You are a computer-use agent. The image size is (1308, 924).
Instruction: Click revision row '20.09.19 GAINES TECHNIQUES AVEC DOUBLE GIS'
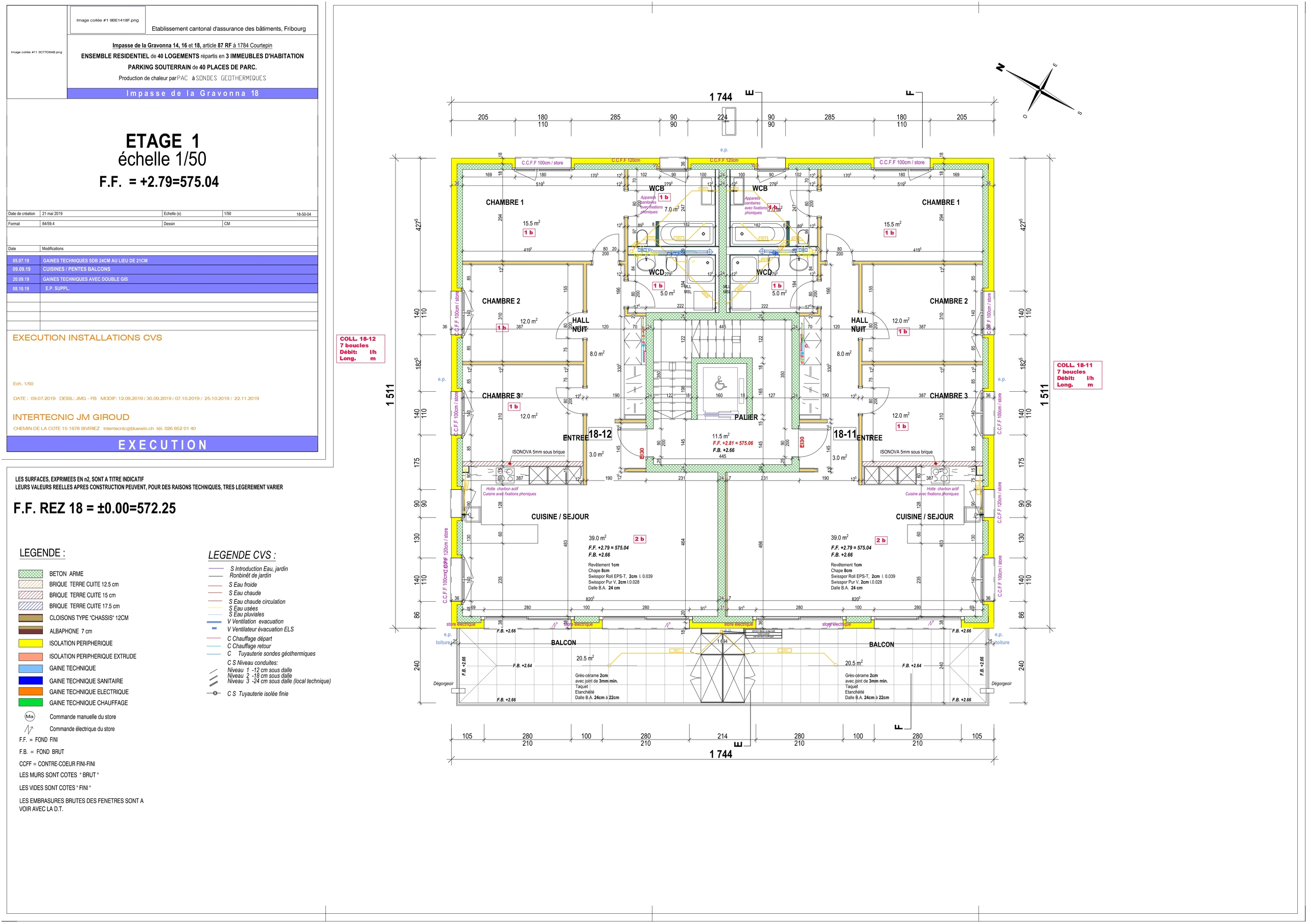point(162,279)
